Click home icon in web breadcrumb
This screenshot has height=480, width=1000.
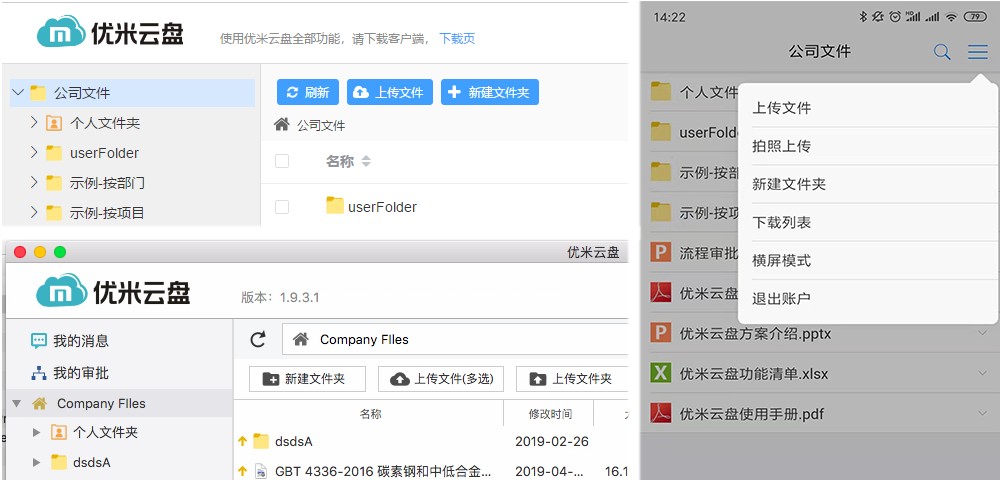pyautogui.click(x=282, y=125)
